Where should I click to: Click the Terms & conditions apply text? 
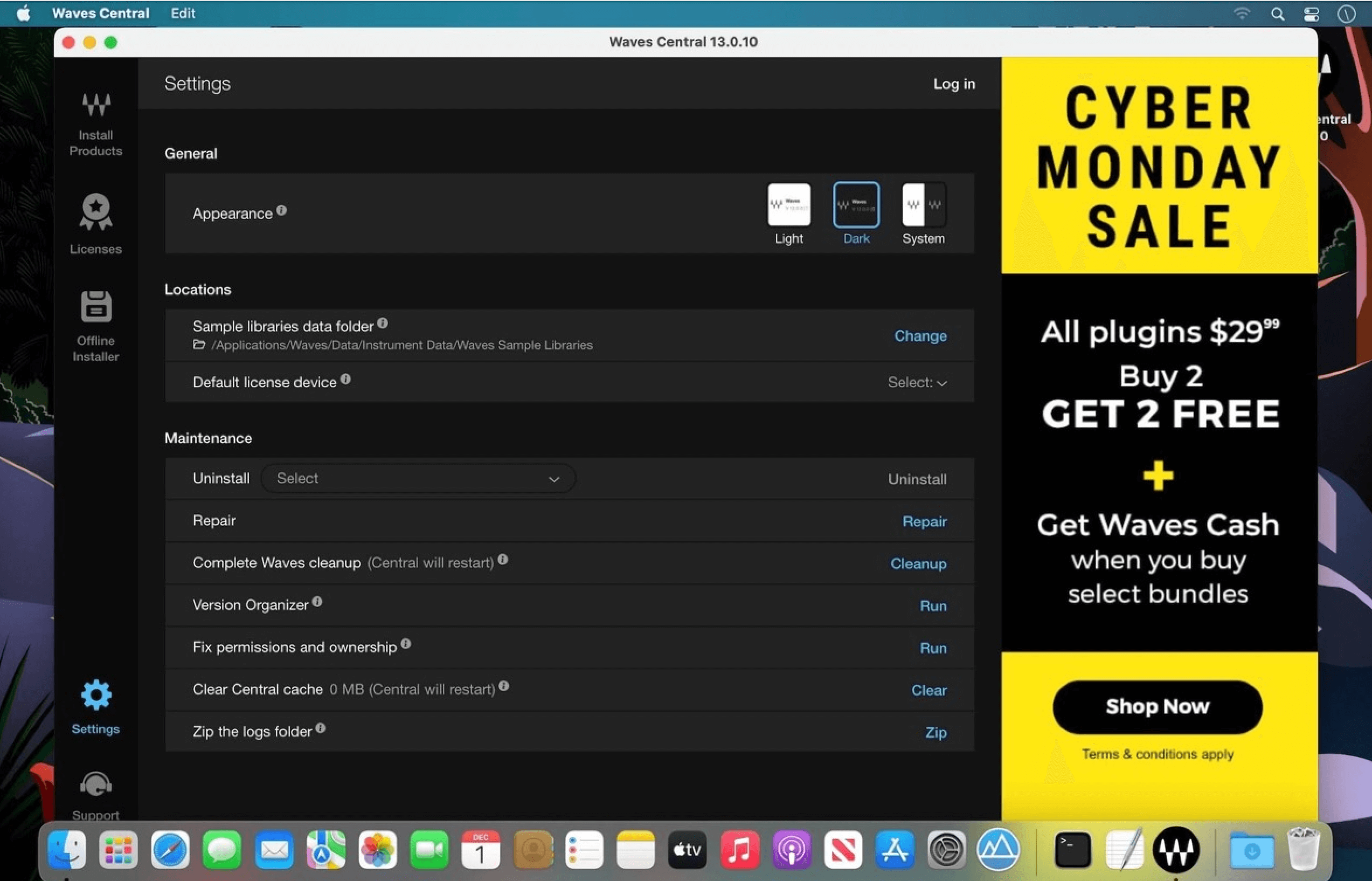tap(1158, 754)
